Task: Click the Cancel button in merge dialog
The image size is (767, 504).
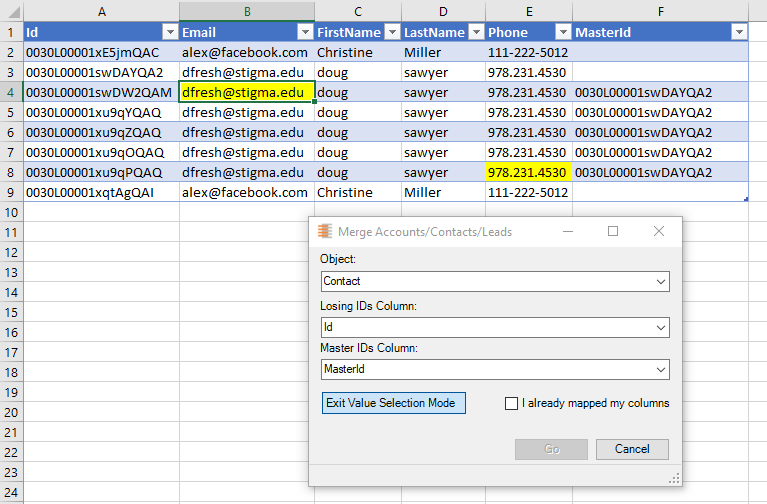Action: coord(632,449)
